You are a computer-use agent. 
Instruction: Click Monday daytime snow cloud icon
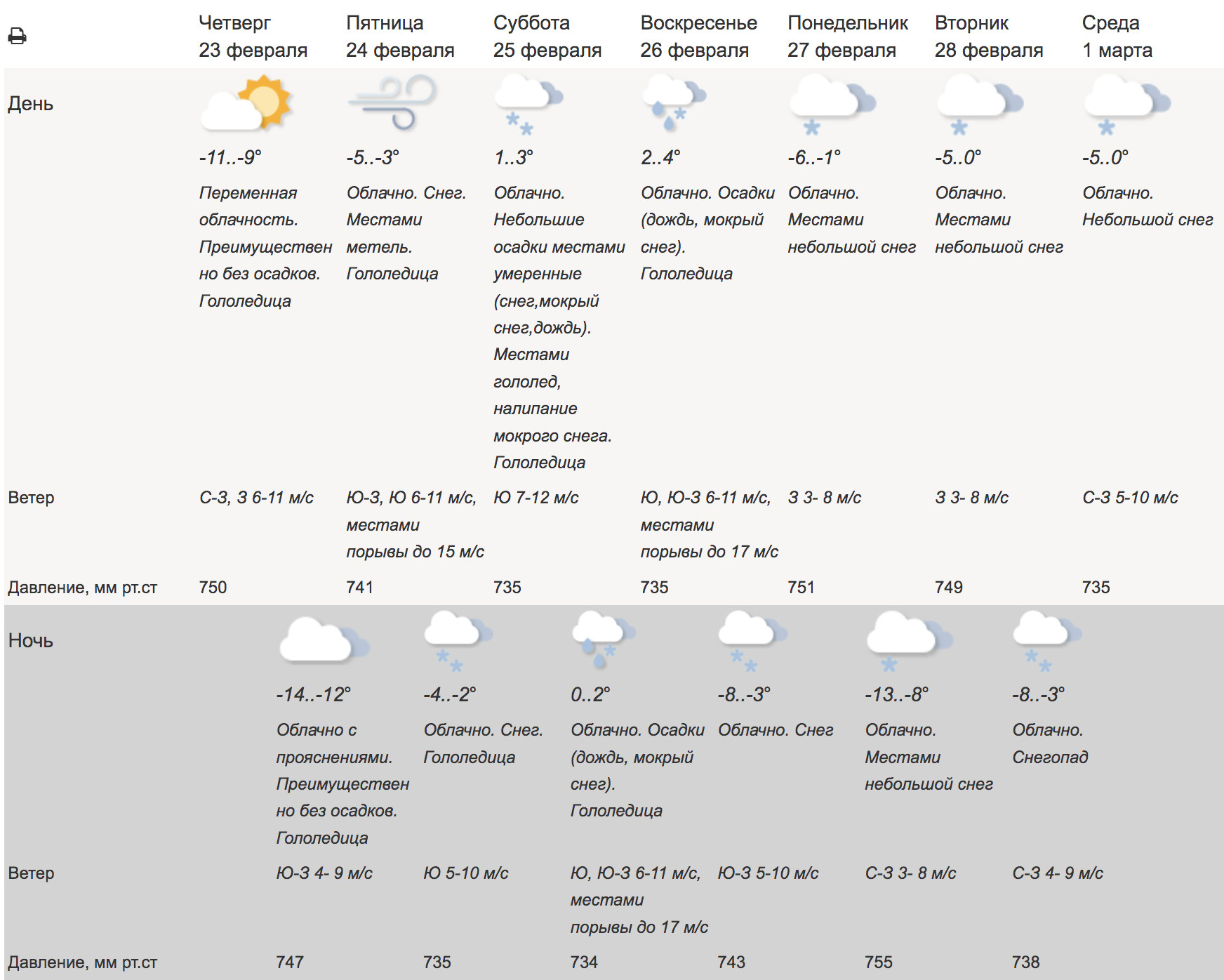832,105
